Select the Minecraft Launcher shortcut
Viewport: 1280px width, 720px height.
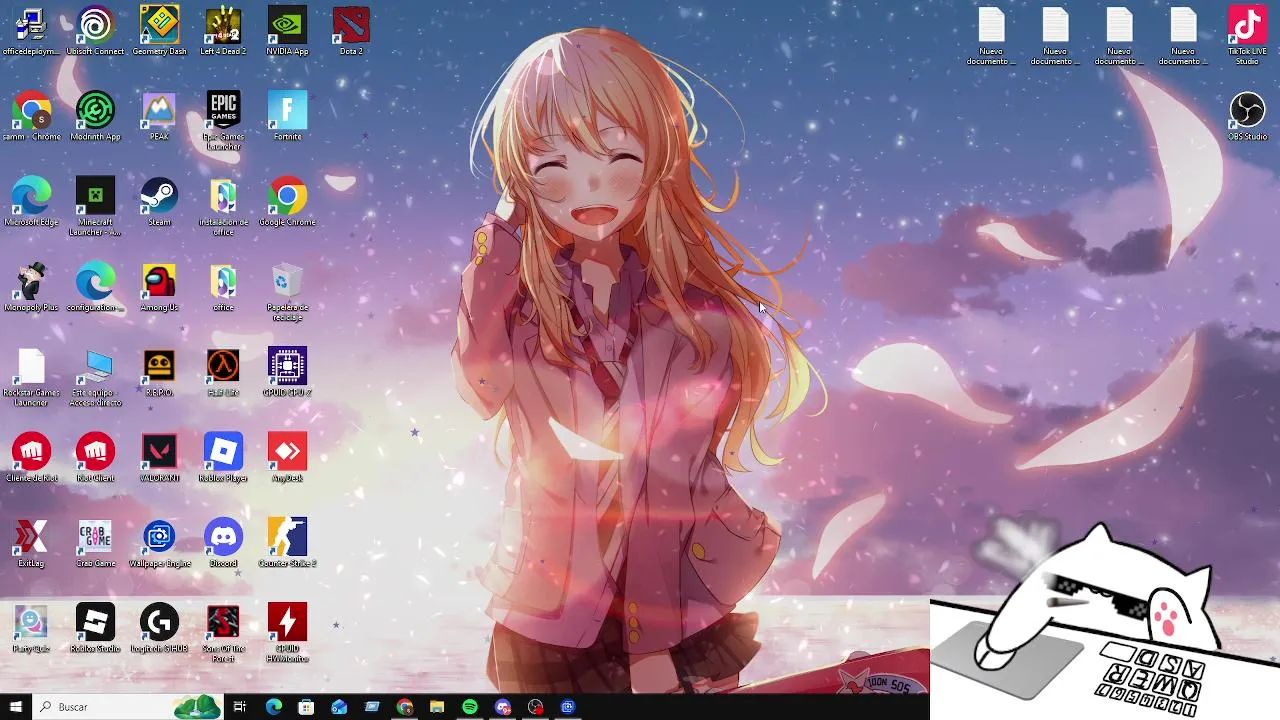point(95,208)
